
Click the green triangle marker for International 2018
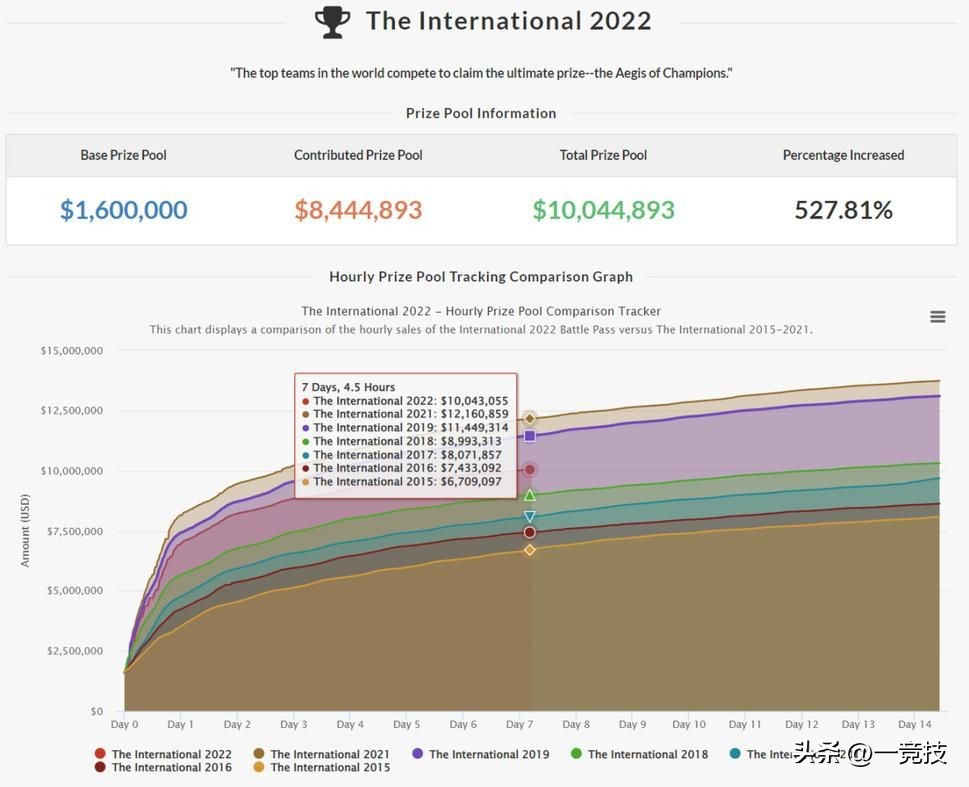529,493
